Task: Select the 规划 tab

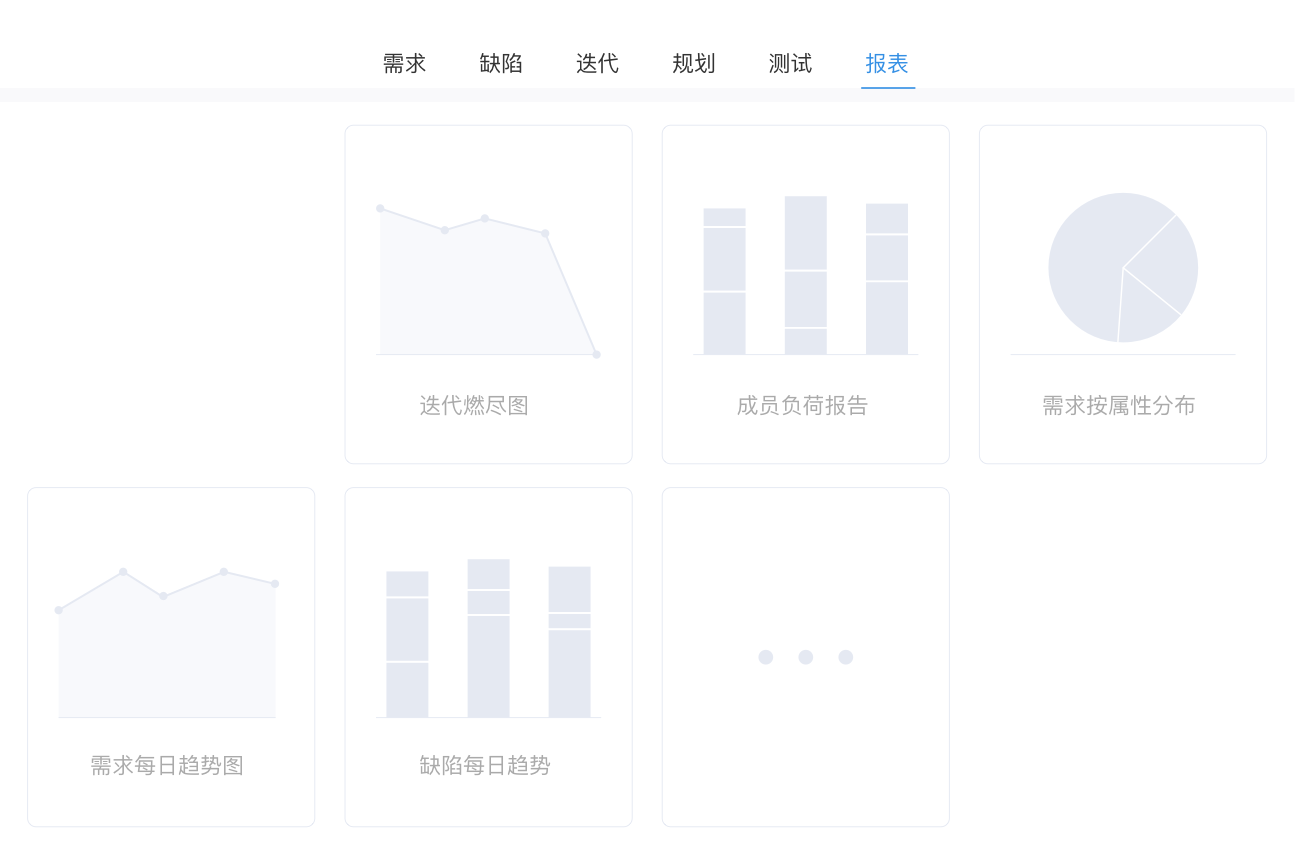Action: click(694, 64)
